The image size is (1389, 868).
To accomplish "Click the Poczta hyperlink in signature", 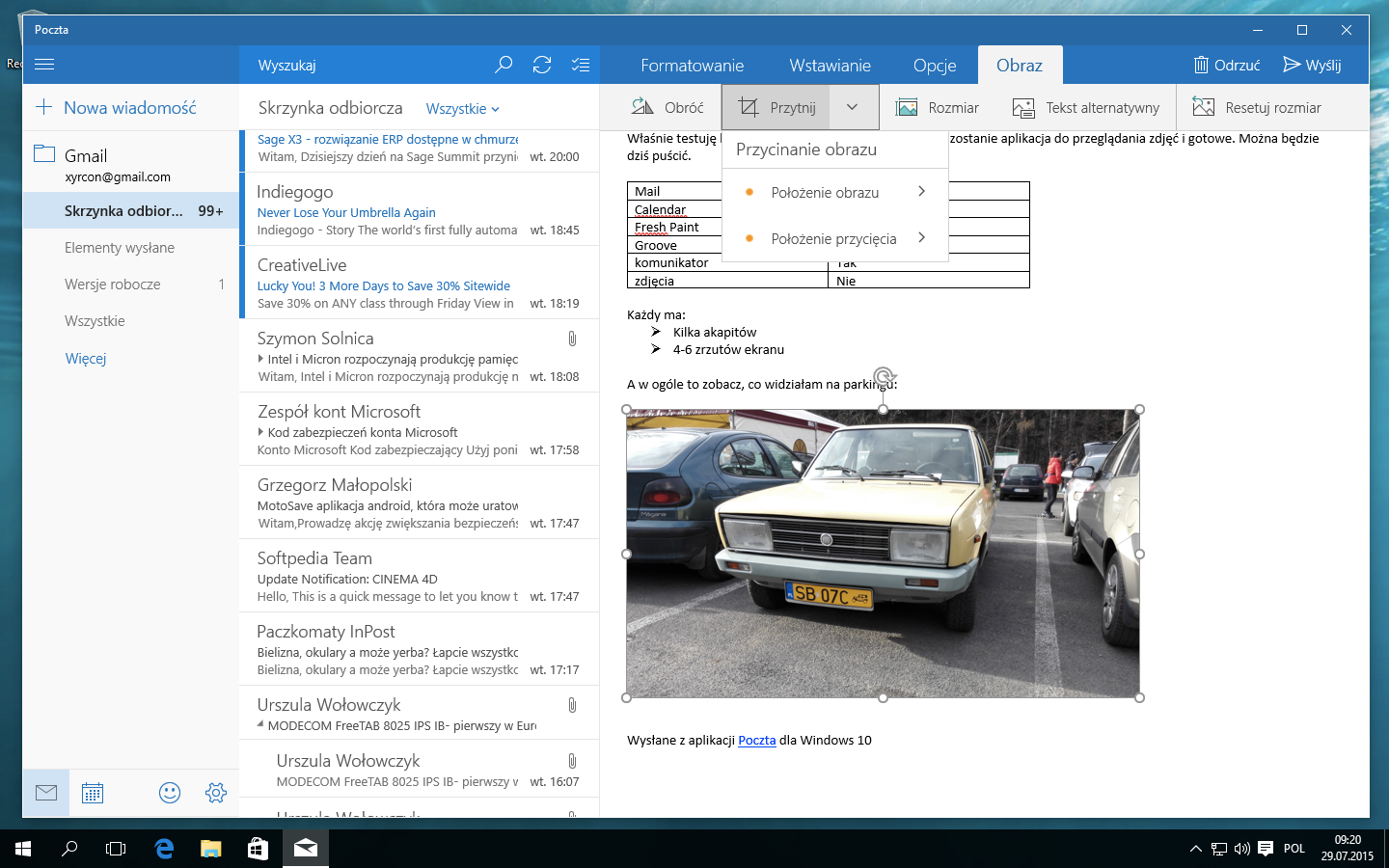I will 757,740.
